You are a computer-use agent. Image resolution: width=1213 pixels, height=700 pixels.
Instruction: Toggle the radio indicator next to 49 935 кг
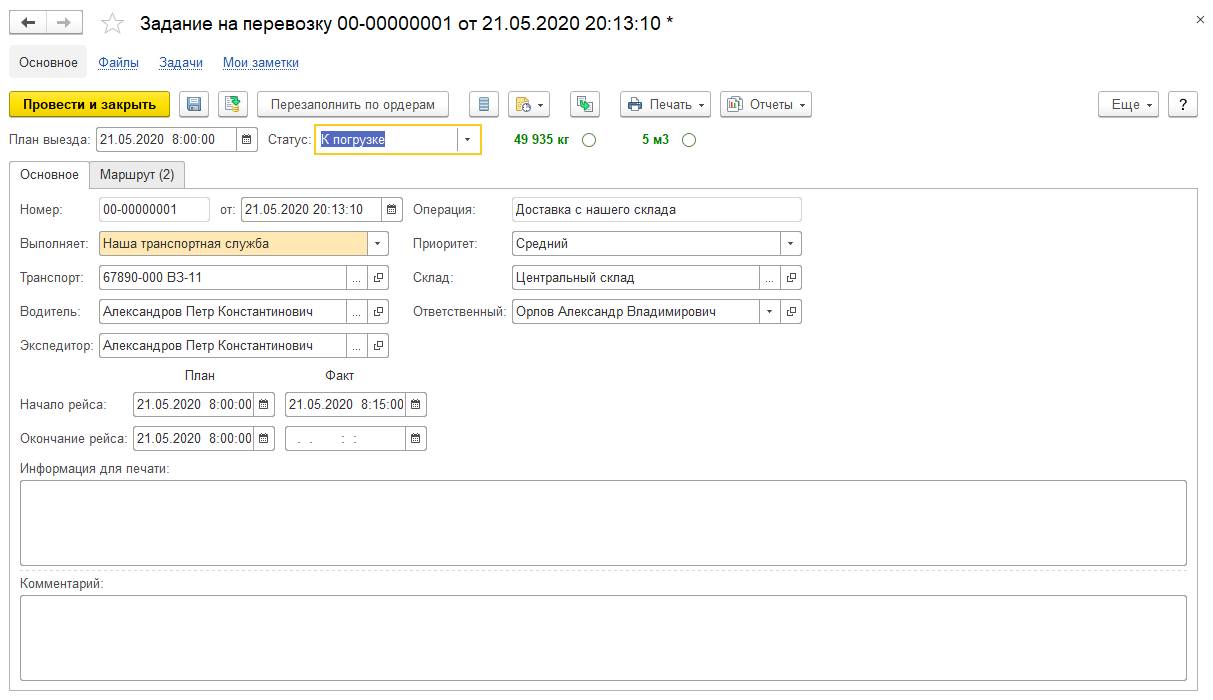(x=589, y=140)
